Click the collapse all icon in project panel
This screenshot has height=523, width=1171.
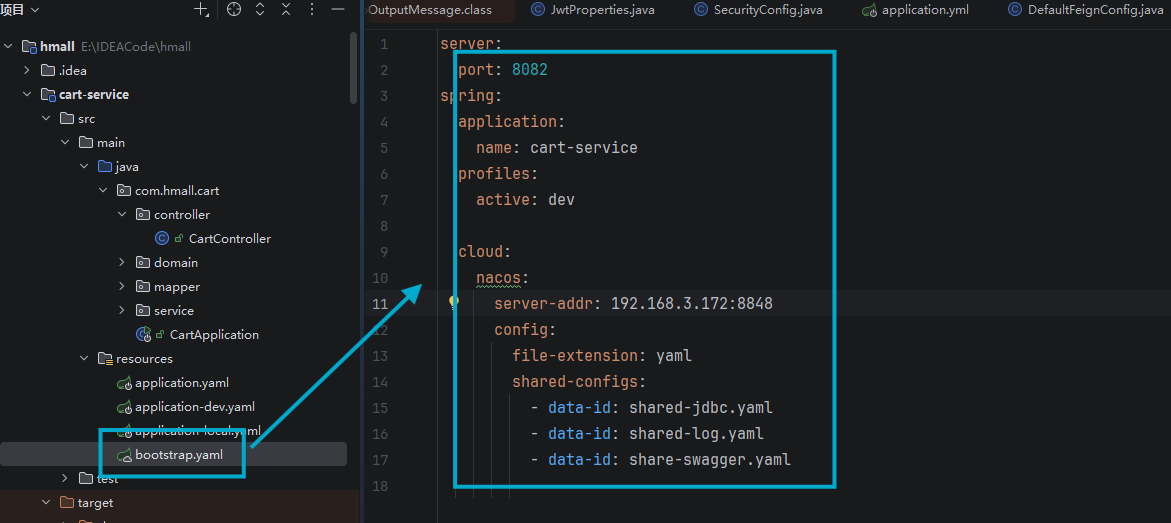[x=285, y=10]
